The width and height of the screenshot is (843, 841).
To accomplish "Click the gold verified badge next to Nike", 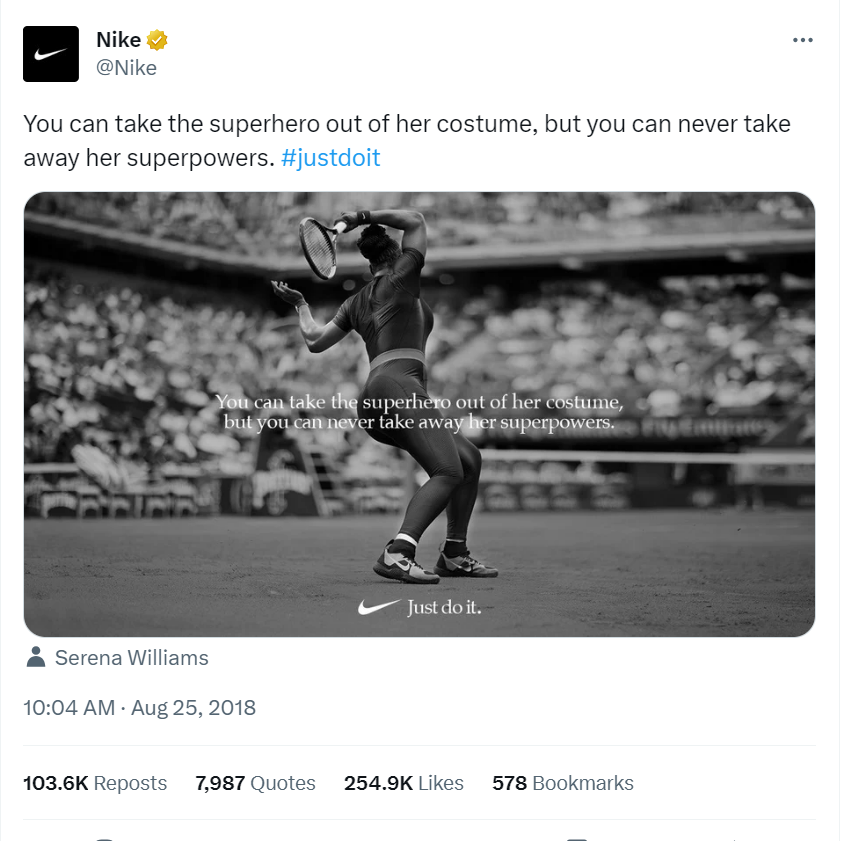I will [156, 39].
